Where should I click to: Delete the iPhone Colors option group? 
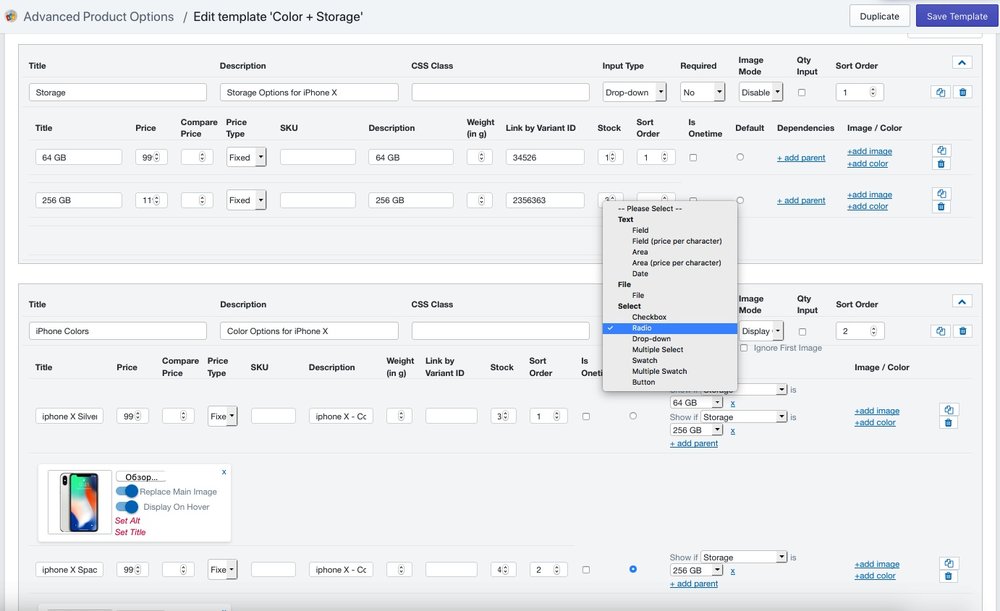962,331
